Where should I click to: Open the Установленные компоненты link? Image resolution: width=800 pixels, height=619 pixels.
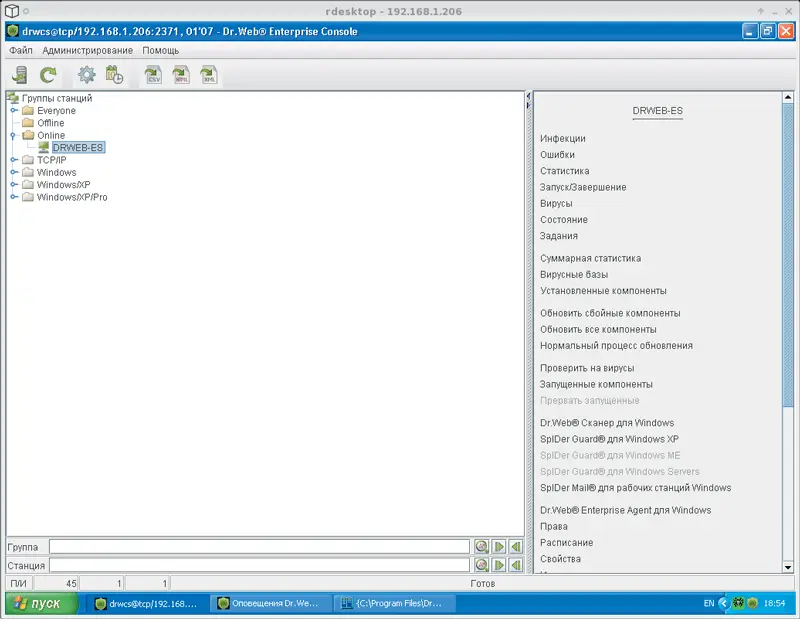[x=603, y=291]
